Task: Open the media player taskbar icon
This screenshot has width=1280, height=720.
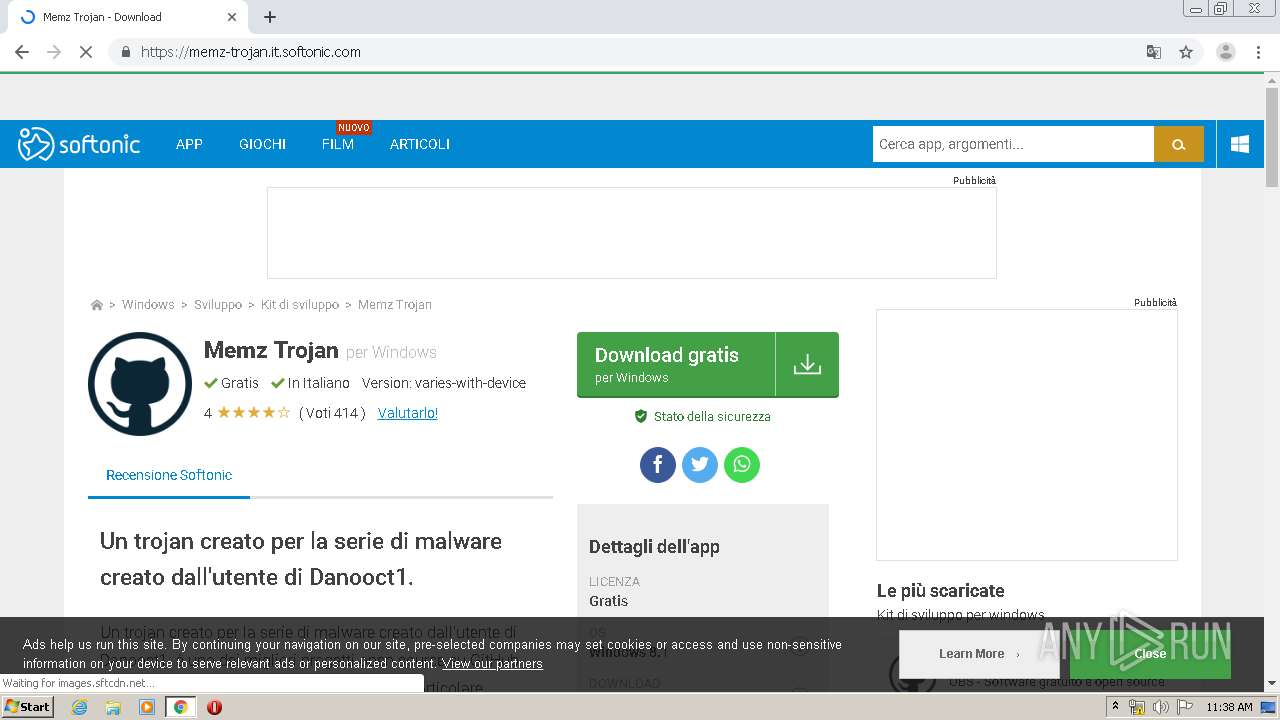Action: [147, 707]
